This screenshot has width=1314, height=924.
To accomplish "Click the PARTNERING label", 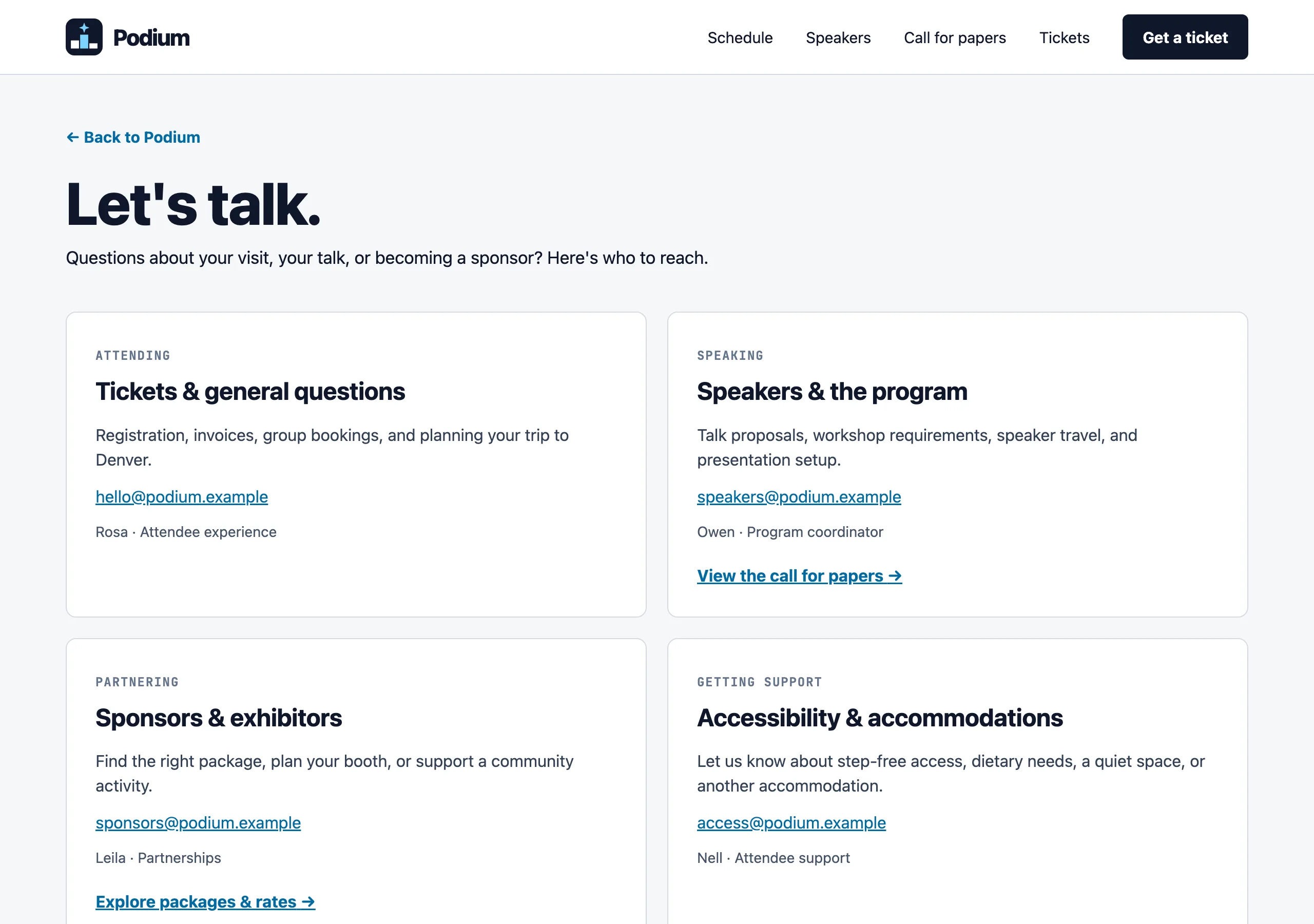I will (137, 682).
